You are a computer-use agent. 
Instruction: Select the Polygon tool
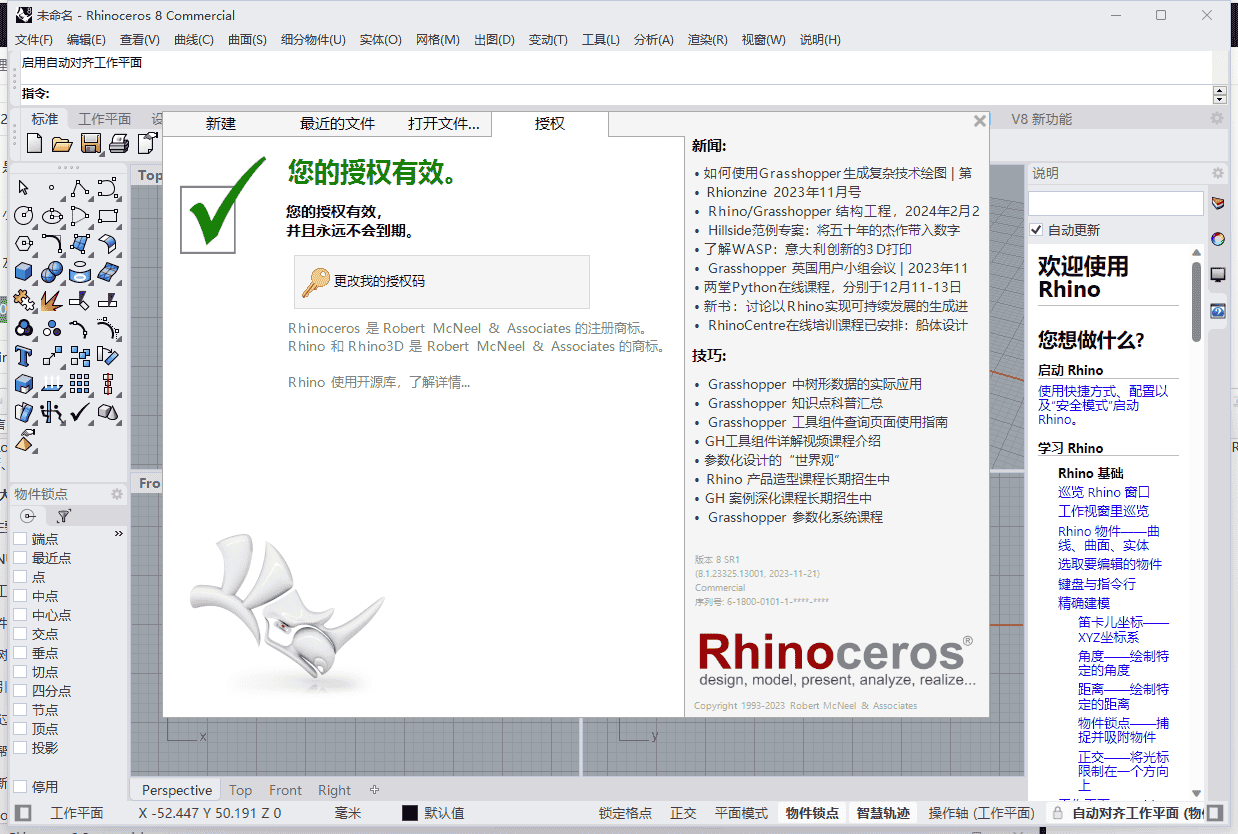(22, 242)
